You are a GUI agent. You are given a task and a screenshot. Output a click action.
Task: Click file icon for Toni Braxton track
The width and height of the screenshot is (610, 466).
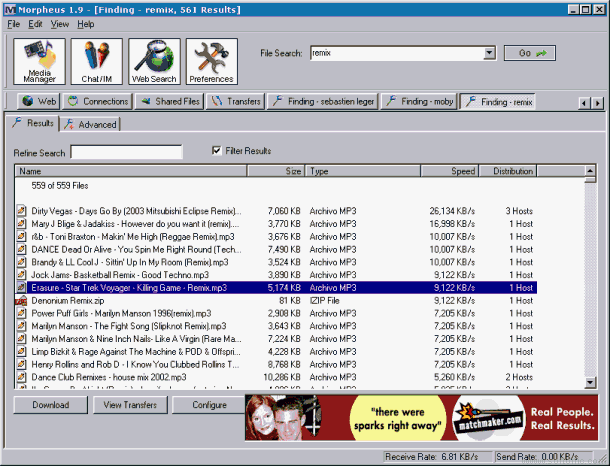point(21,237)
